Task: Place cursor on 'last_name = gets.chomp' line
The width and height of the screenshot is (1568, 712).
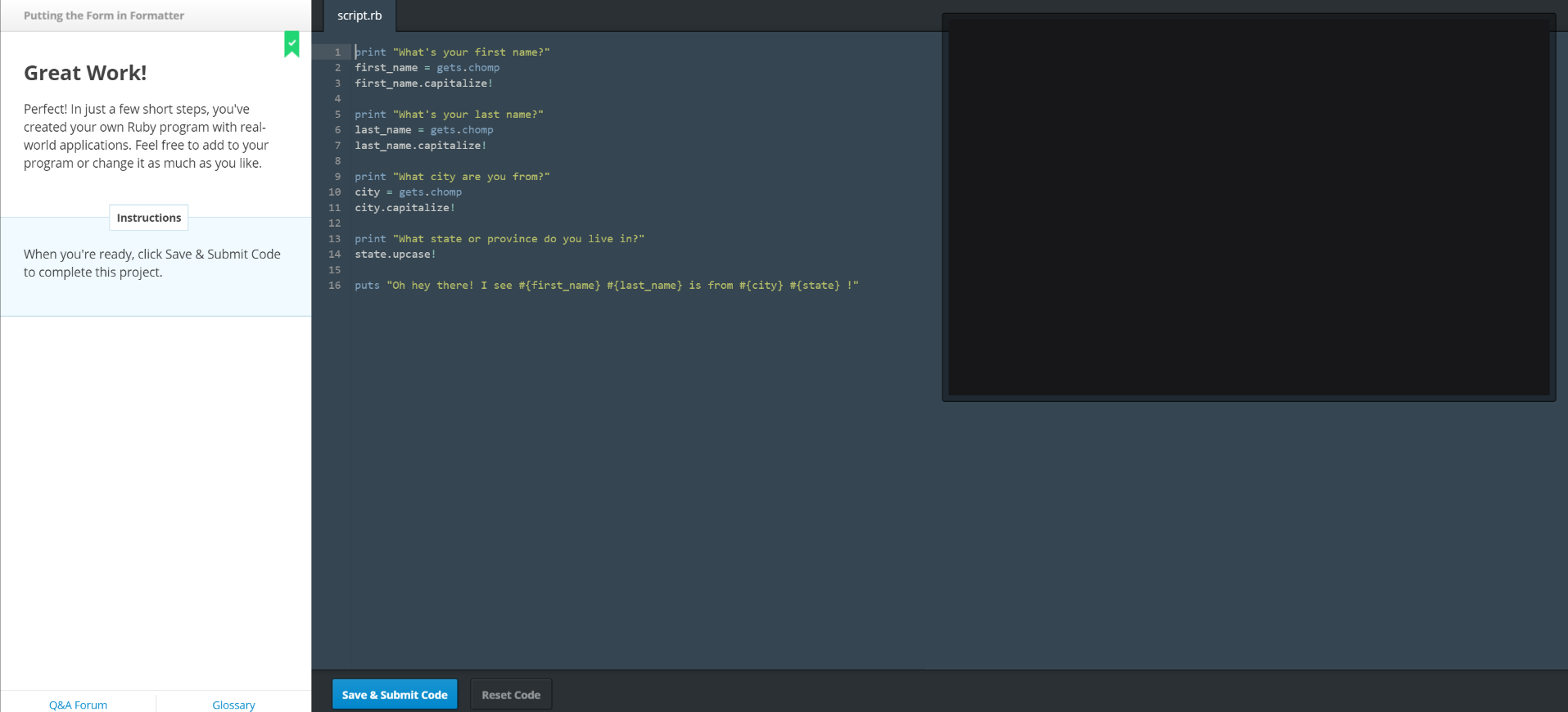Action: pyautogui.click(x=423, y=130)
